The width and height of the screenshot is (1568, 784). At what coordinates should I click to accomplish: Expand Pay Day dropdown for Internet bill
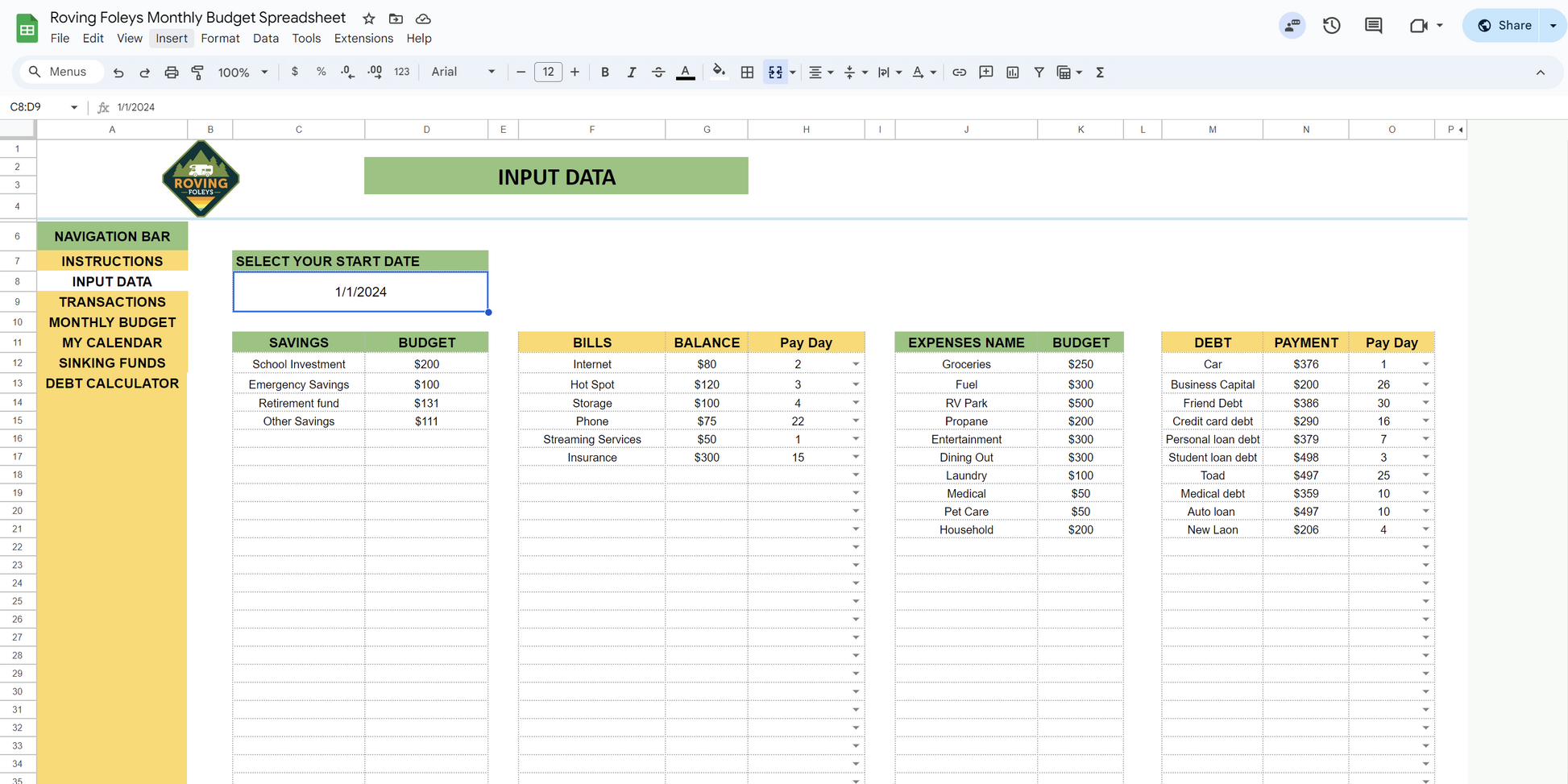click(856, 364)
